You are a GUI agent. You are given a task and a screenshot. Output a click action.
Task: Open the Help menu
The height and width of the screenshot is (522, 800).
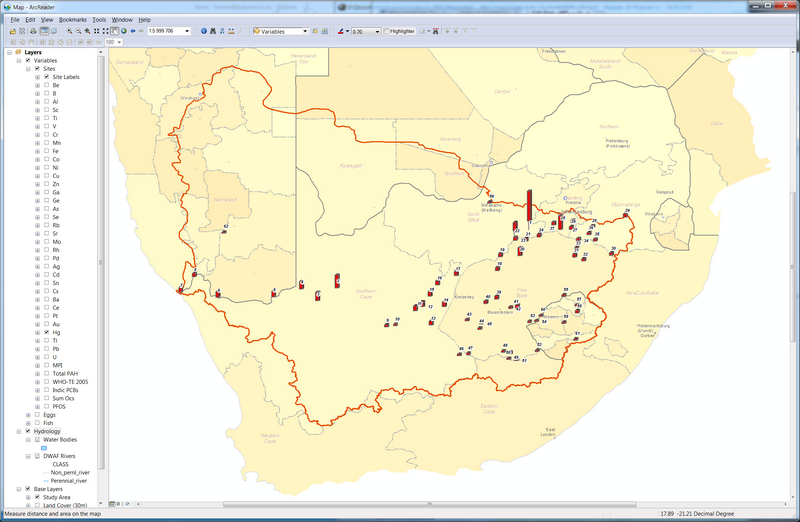tap(144, 19)
